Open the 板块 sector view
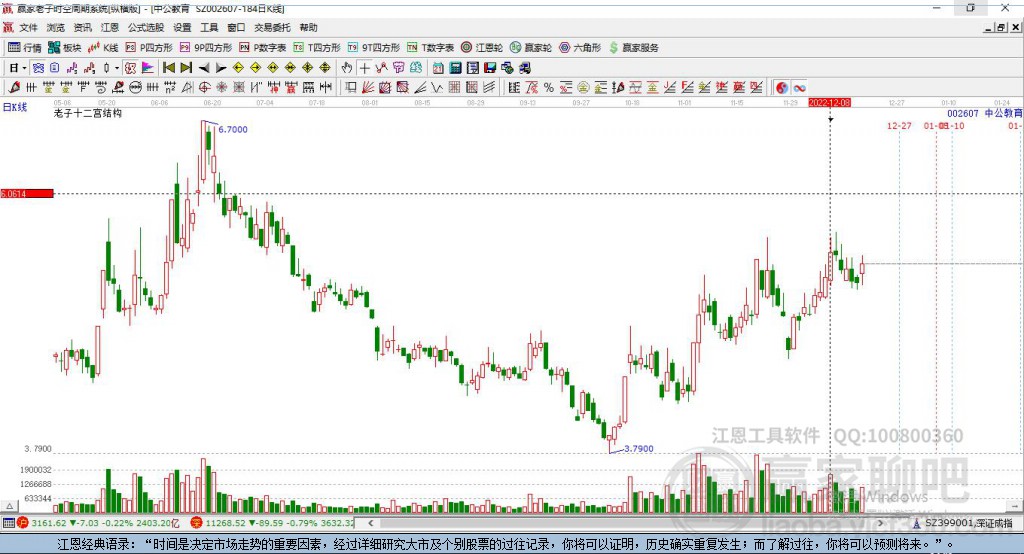The width and height of the screenshot is (1024, 554). click(65, 48)
